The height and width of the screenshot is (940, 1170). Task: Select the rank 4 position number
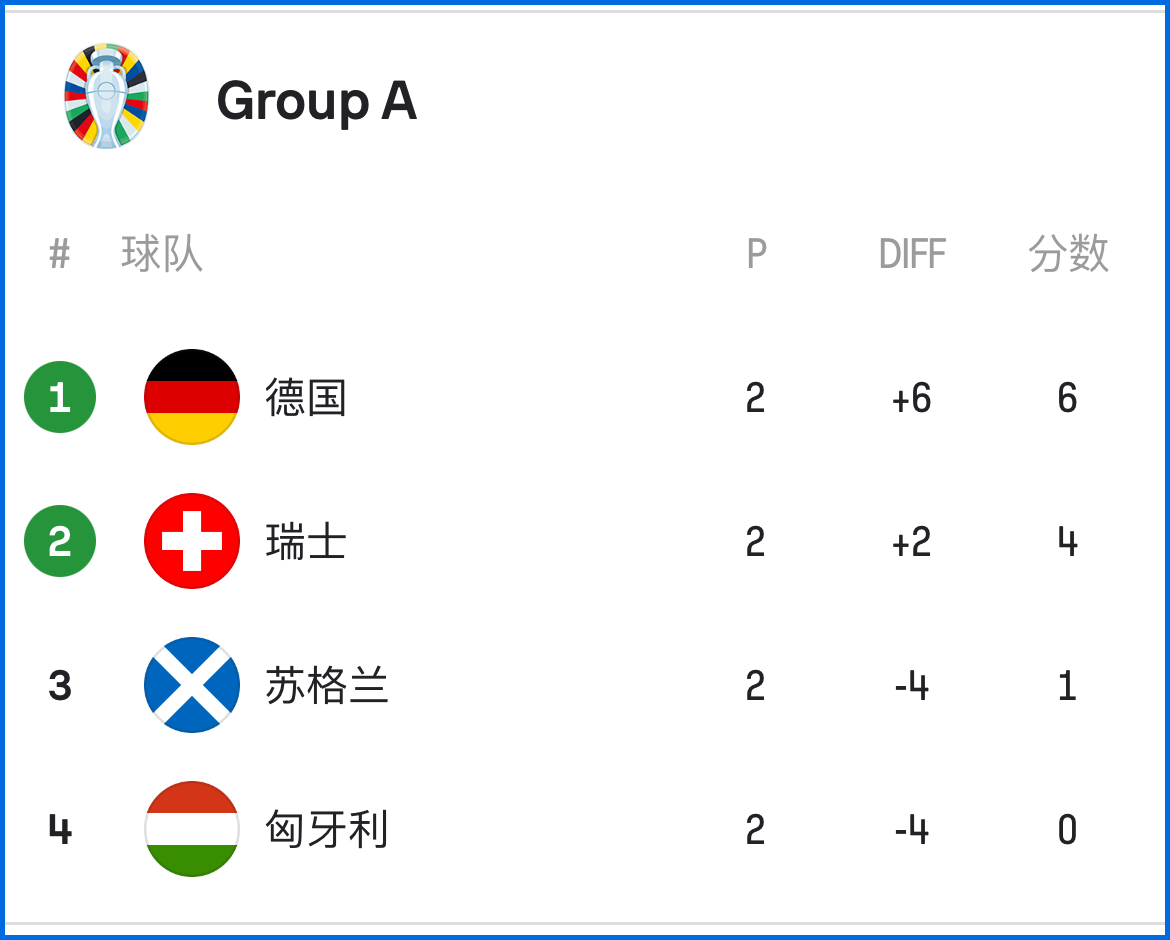click(x=60, y=830)
